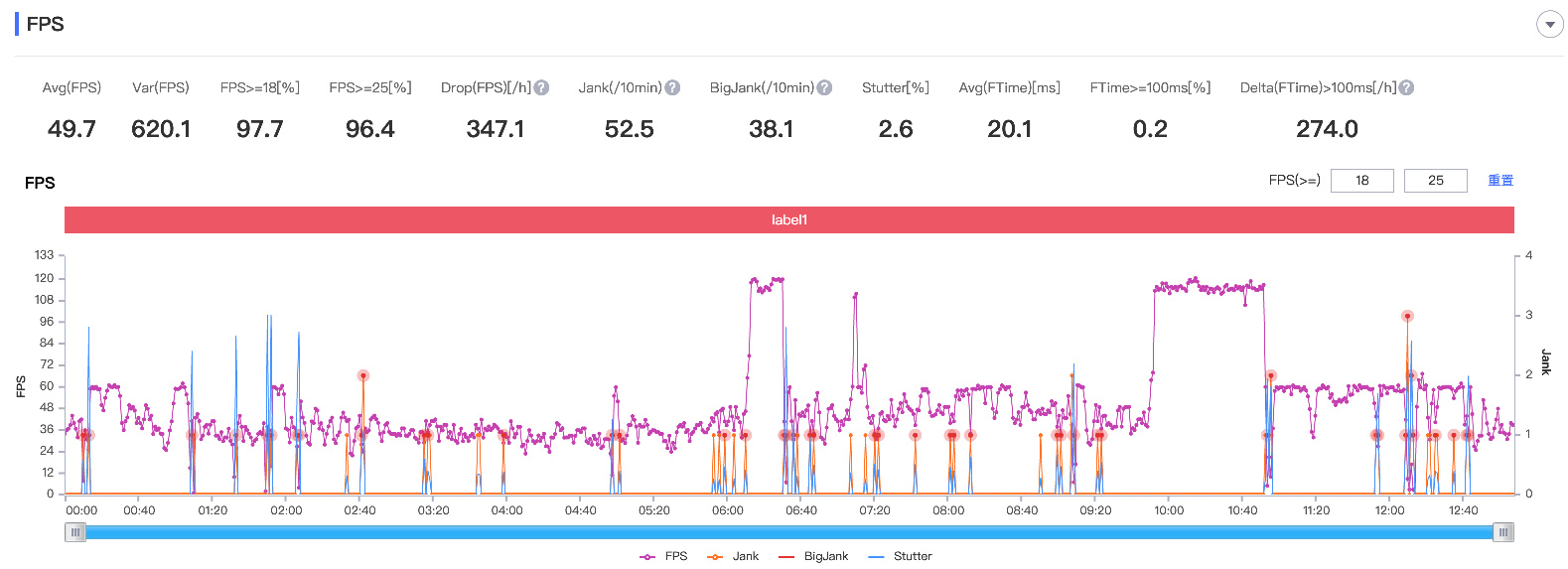Click the red jank marker near 02:40
The width and height of the screenshot is (1568, 569).
(x=363, y=375)
